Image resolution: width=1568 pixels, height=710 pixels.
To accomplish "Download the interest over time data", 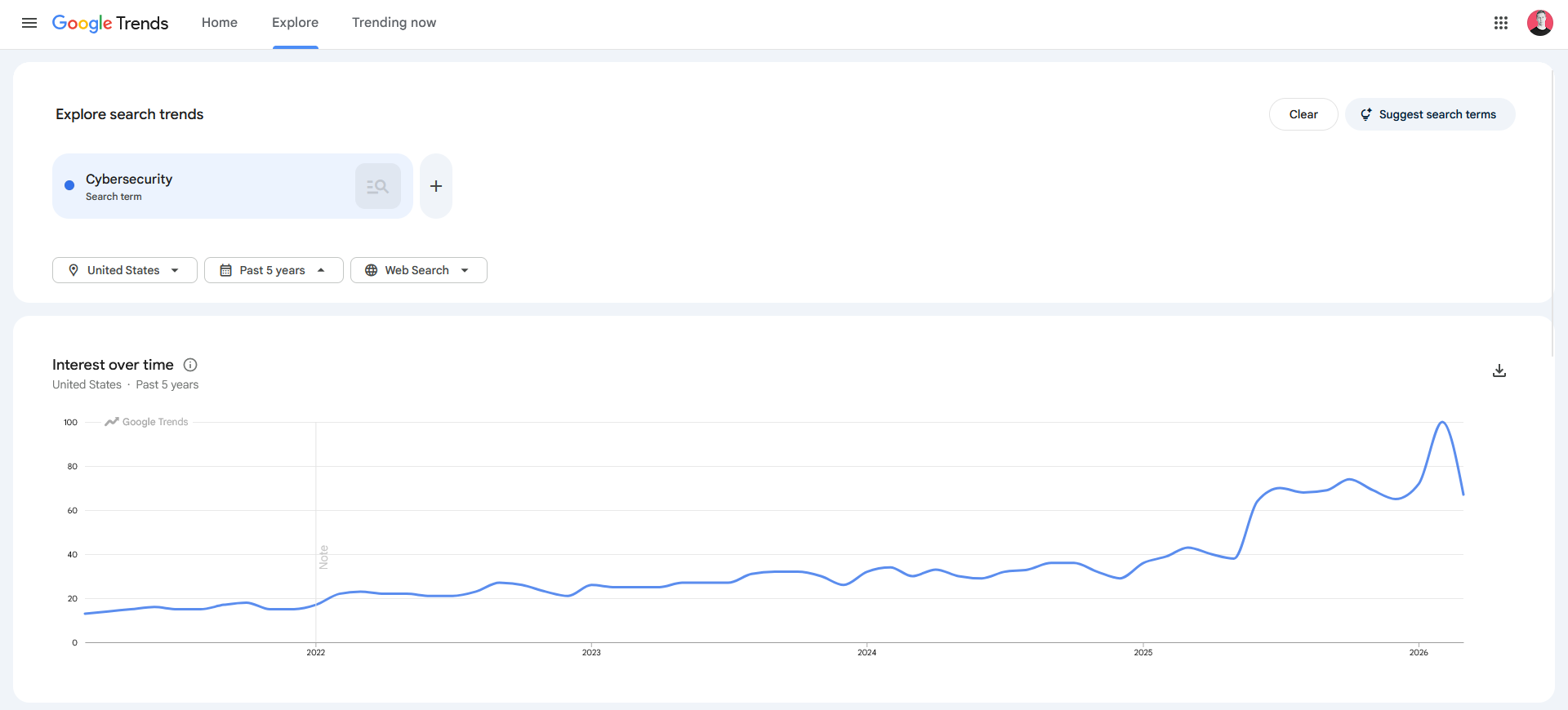I will tap(1499, 371).
